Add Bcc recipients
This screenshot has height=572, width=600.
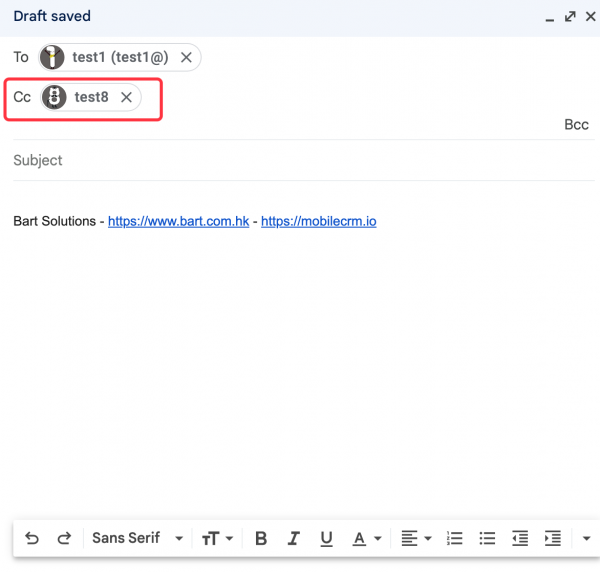576,125
